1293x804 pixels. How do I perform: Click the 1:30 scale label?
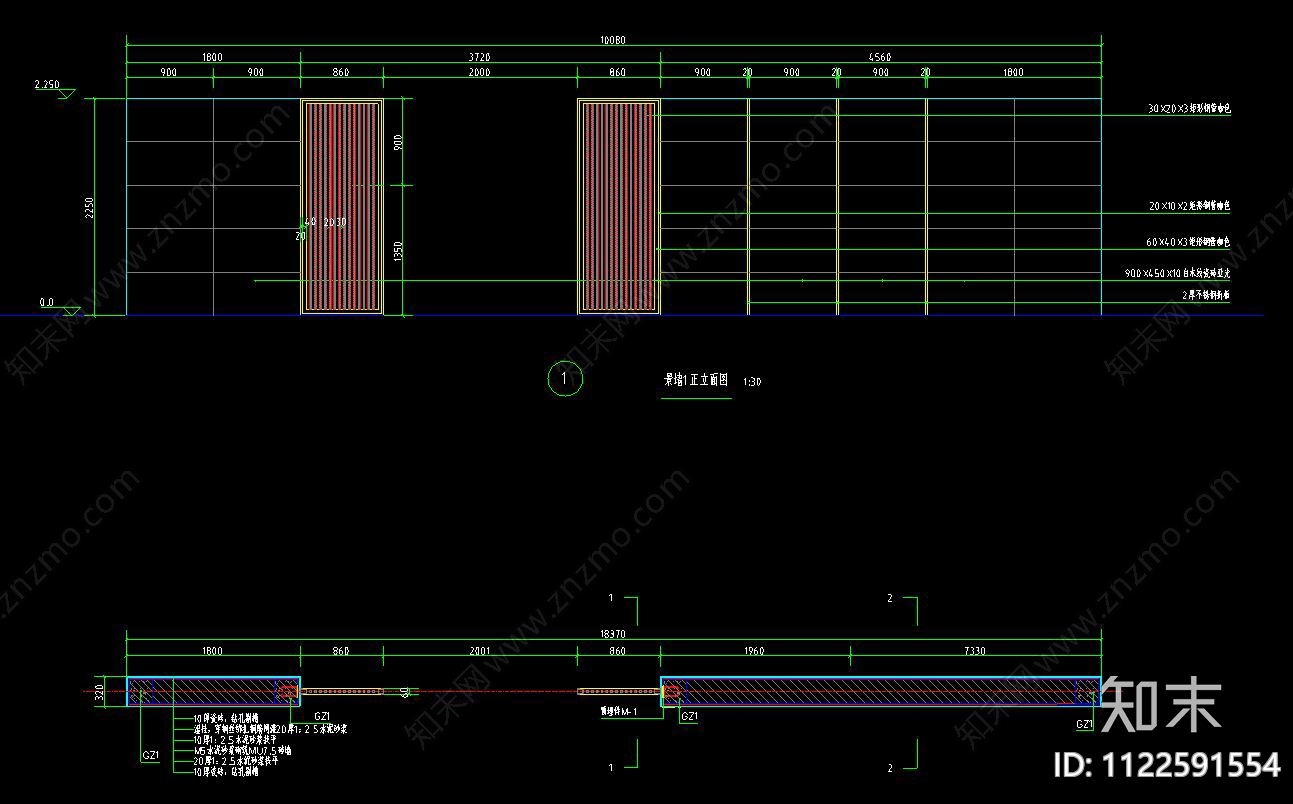tap(752, 382)
